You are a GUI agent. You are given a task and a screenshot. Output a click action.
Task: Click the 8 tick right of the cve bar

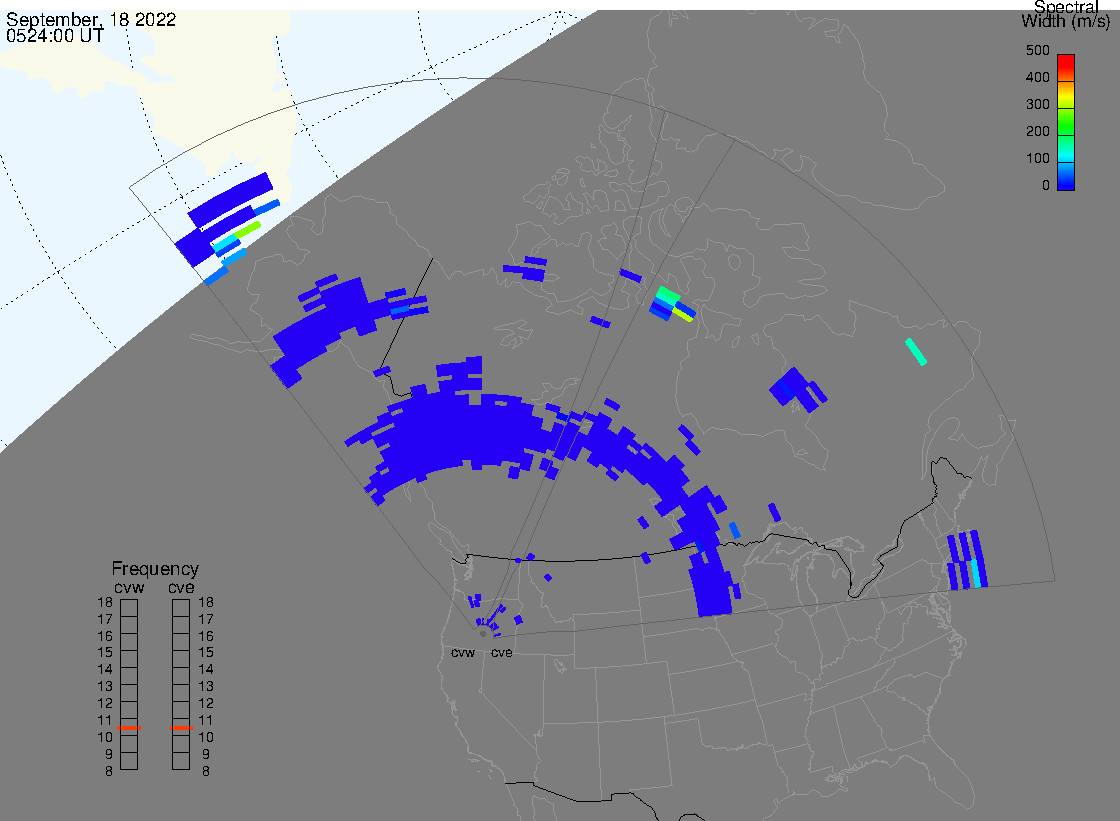click(x=206, y=771)
